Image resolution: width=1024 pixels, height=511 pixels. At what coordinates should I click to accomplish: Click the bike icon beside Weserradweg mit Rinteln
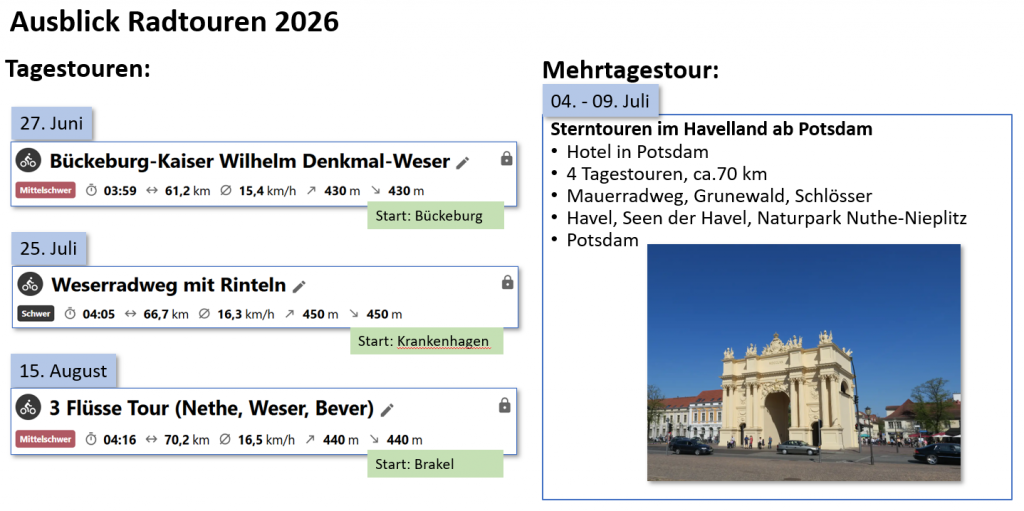30,284
